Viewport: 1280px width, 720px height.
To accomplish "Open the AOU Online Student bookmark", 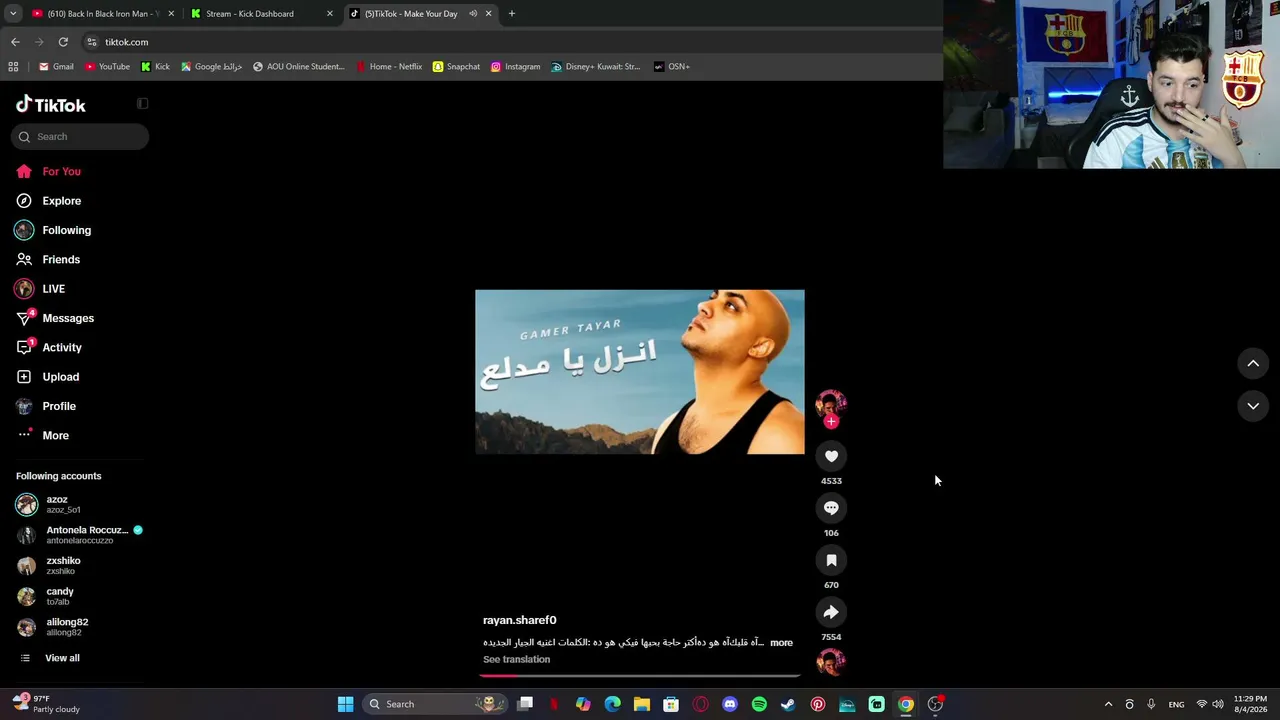I will coord(298,67).
